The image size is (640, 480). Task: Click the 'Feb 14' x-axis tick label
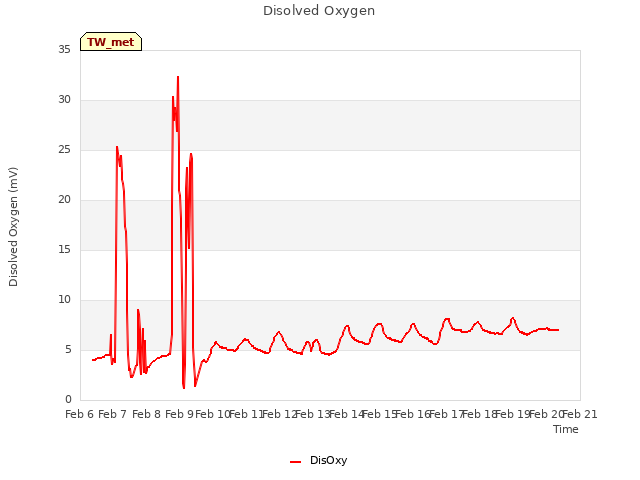click(347, 414)
